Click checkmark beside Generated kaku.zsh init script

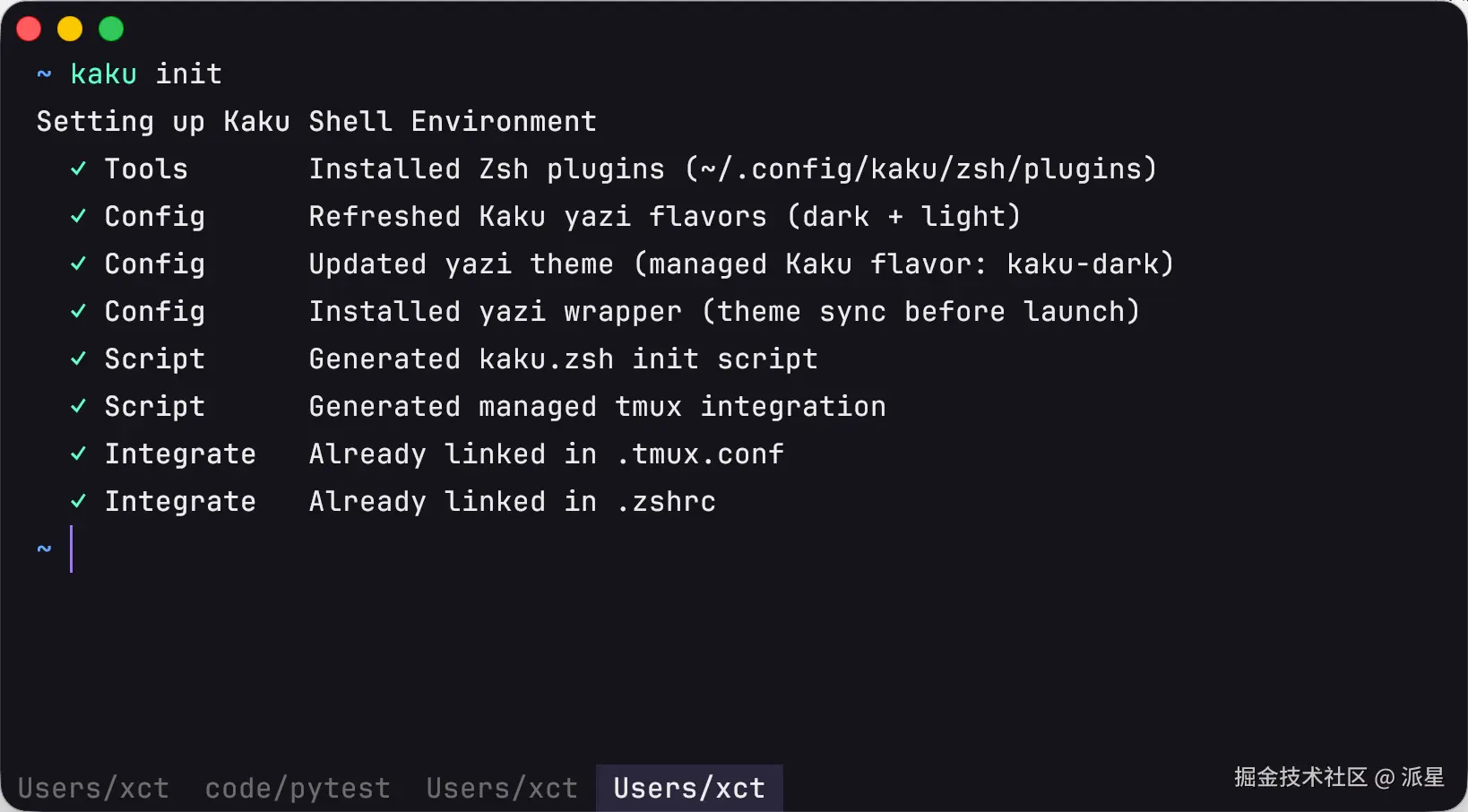[79, 358]
